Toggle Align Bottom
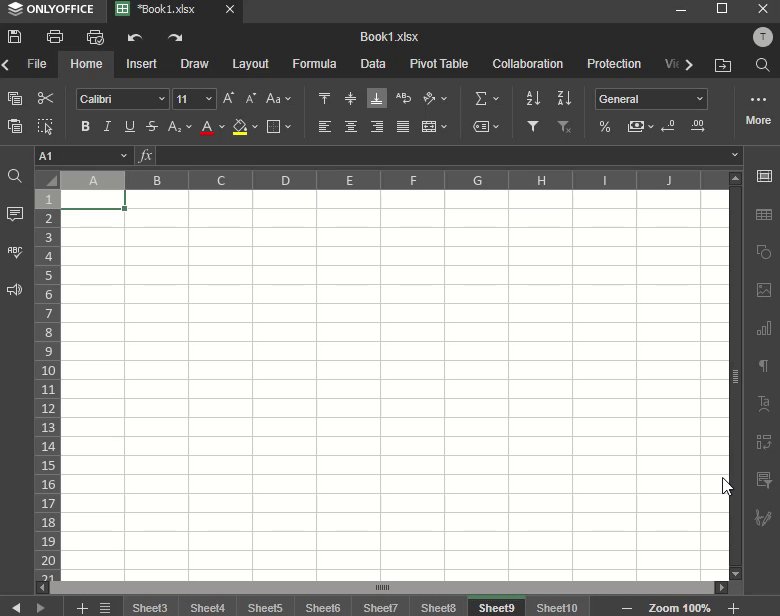780x616 pixels. coord(377,99)
